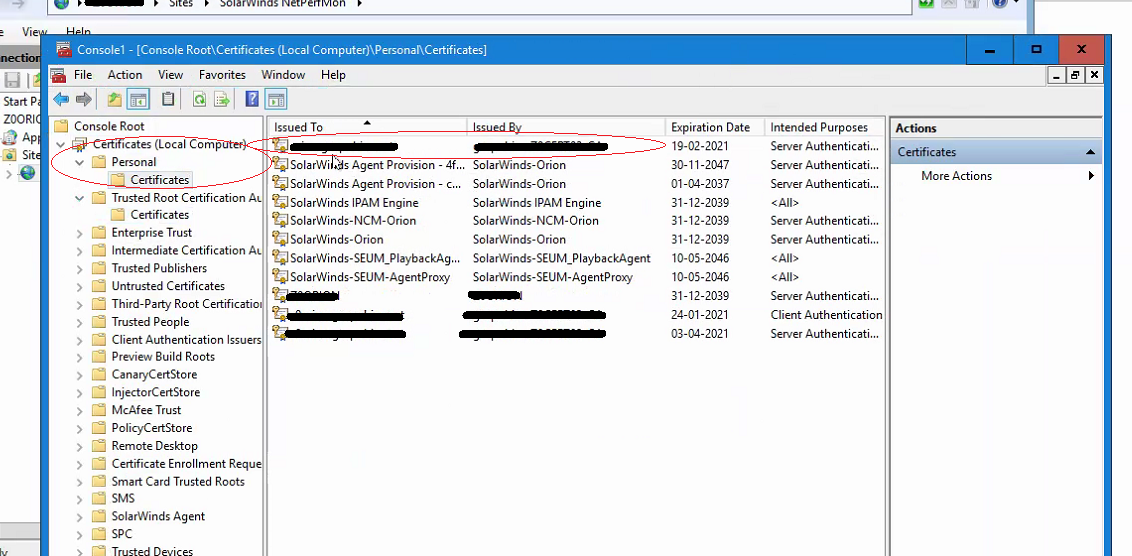Collapse the Certificates actions section arrow
The height and width of the screenshot is (556, 1132).
[1090, 152]
